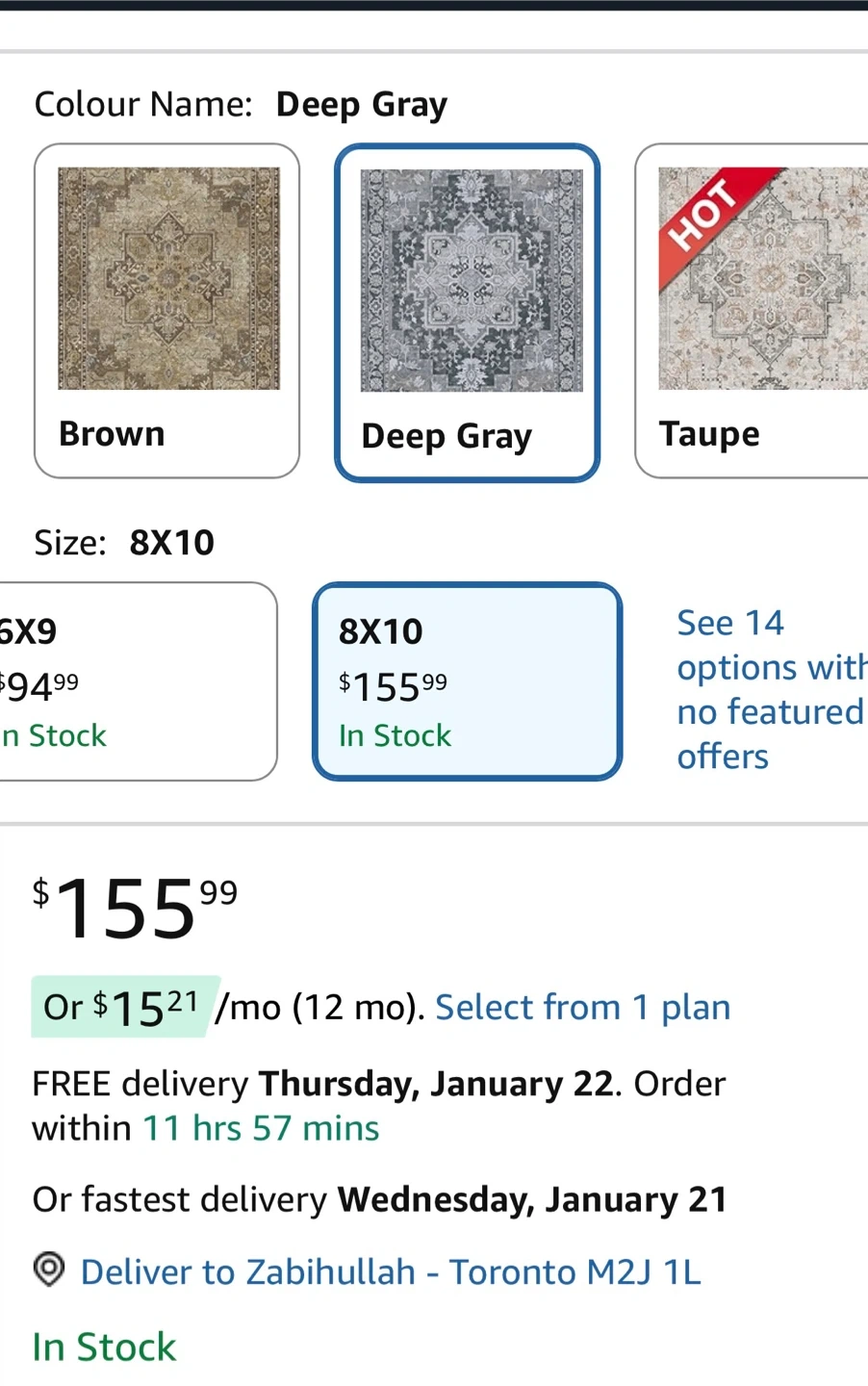Open Deliver to Zabihullah - Toronto address link
The image size is (868, 1386).
click(390, 1272)
